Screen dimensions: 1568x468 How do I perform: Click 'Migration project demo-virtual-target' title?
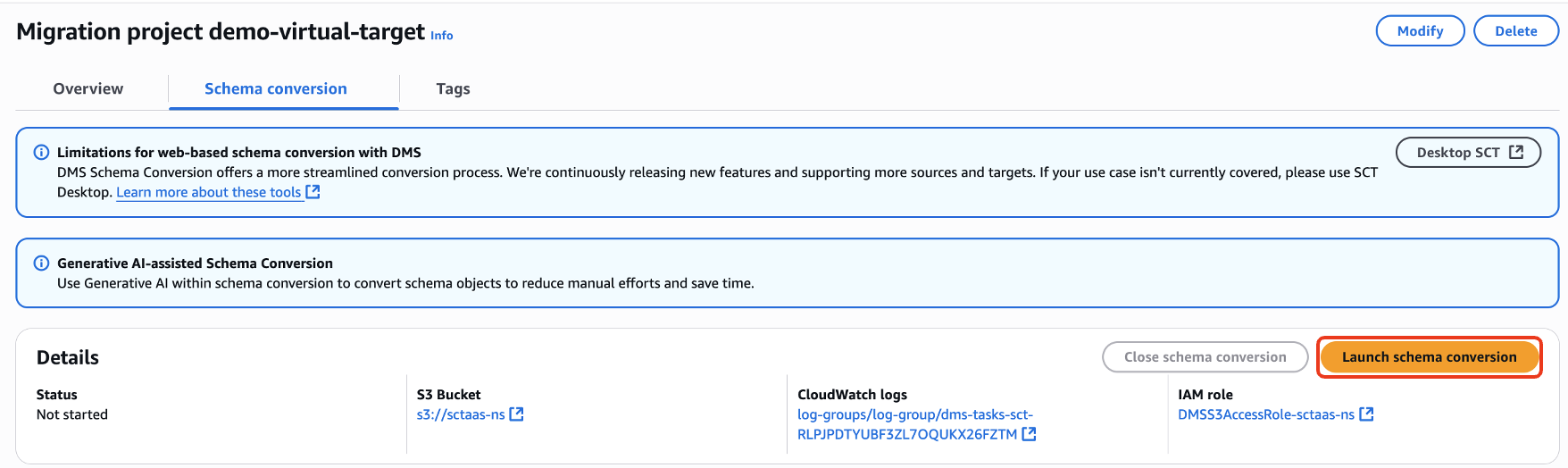pyautogui.click(x=221, y=31)
